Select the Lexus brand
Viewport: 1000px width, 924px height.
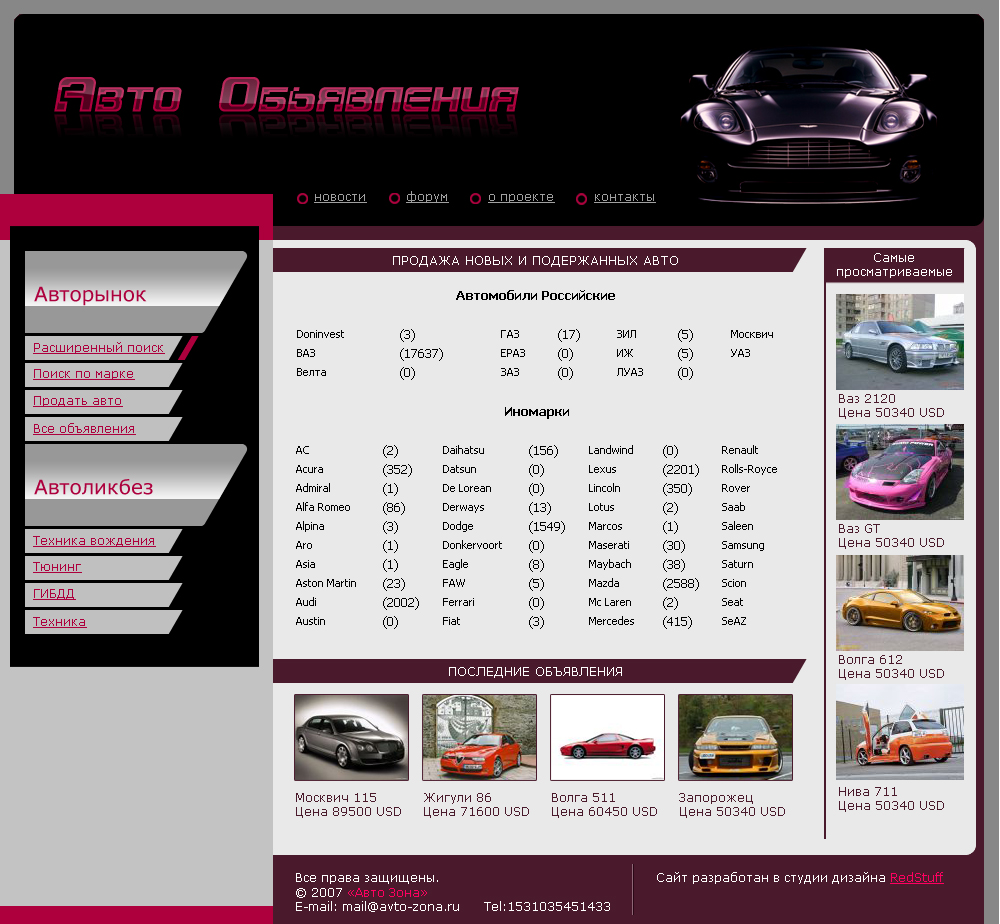[602, 469]
